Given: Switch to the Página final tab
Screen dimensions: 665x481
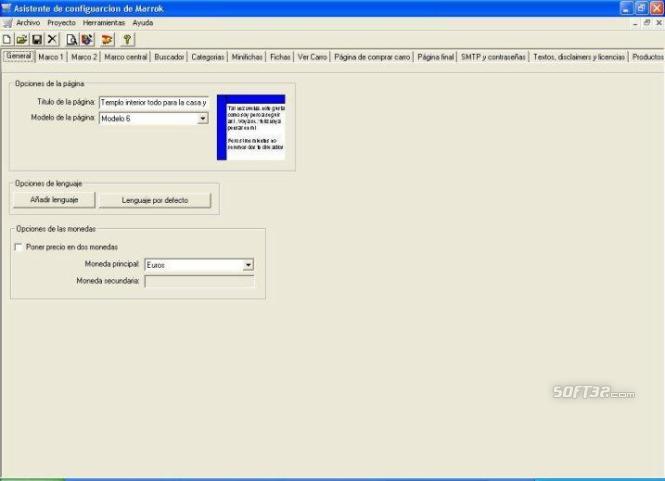Looking at the screenshot, I should 436,57.
